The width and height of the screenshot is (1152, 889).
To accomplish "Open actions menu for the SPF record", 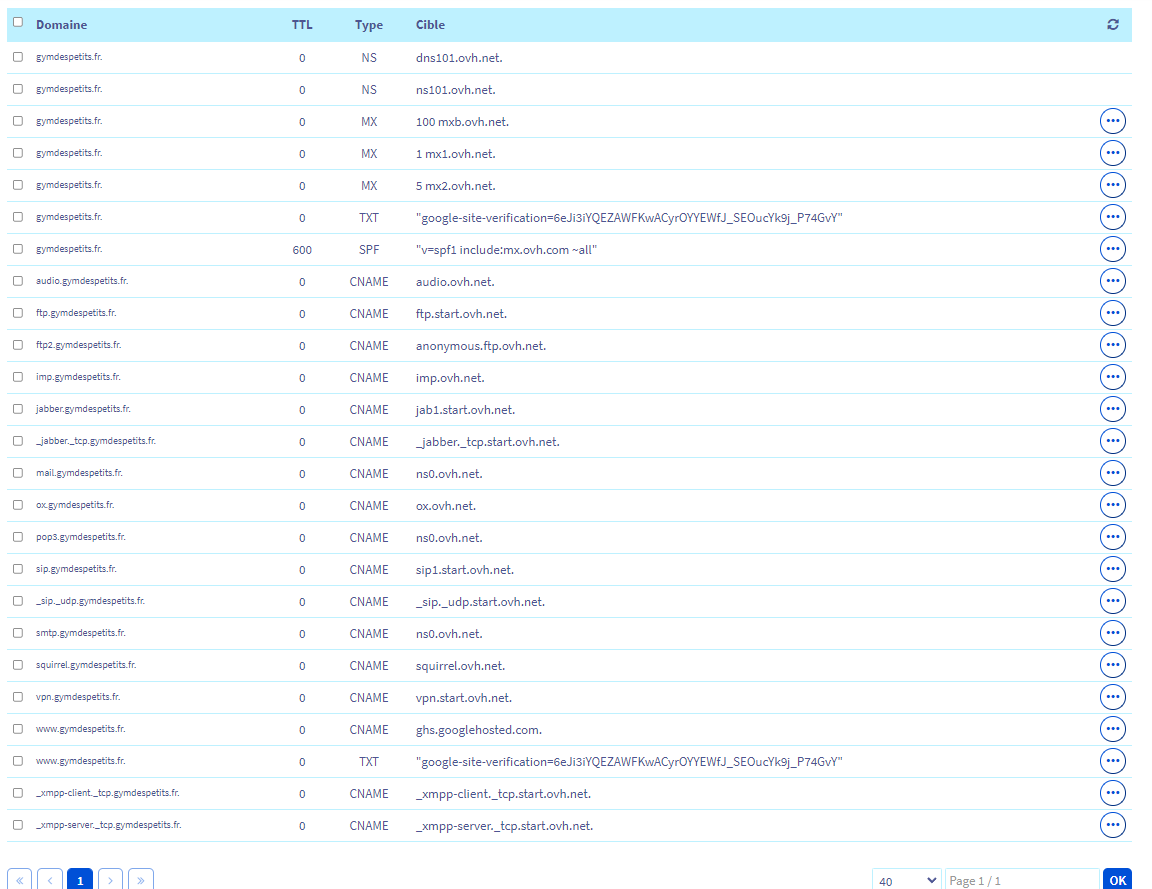I will 1112,249.
